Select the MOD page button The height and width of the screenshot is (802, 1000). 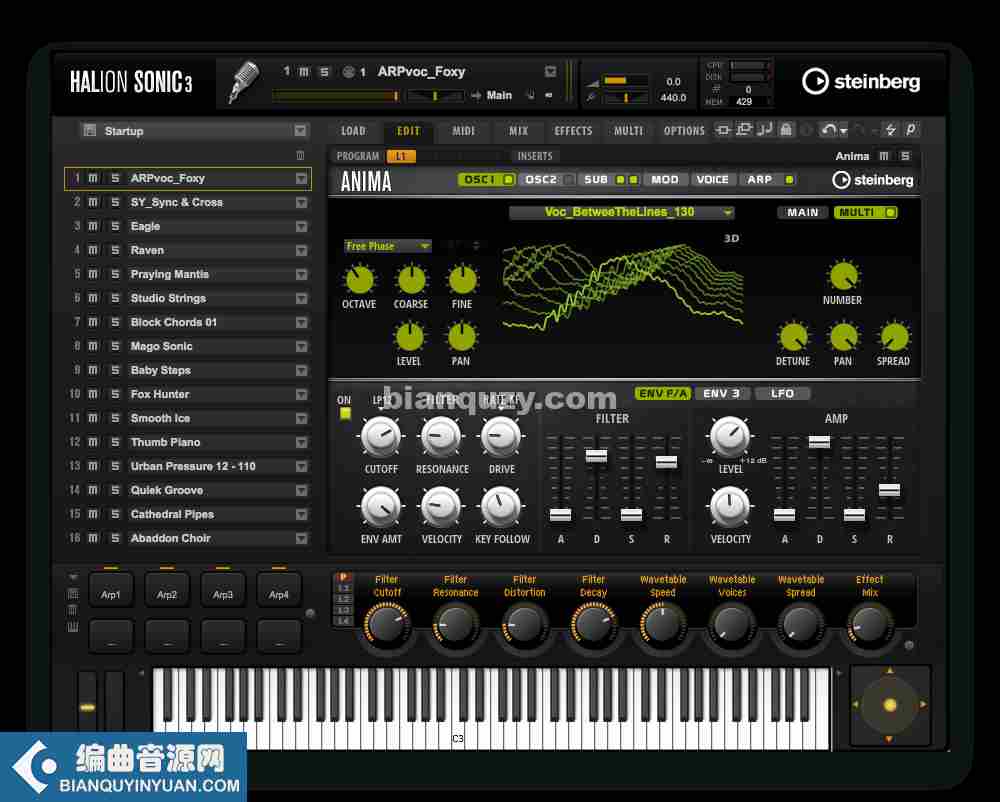tap(665, 180)
